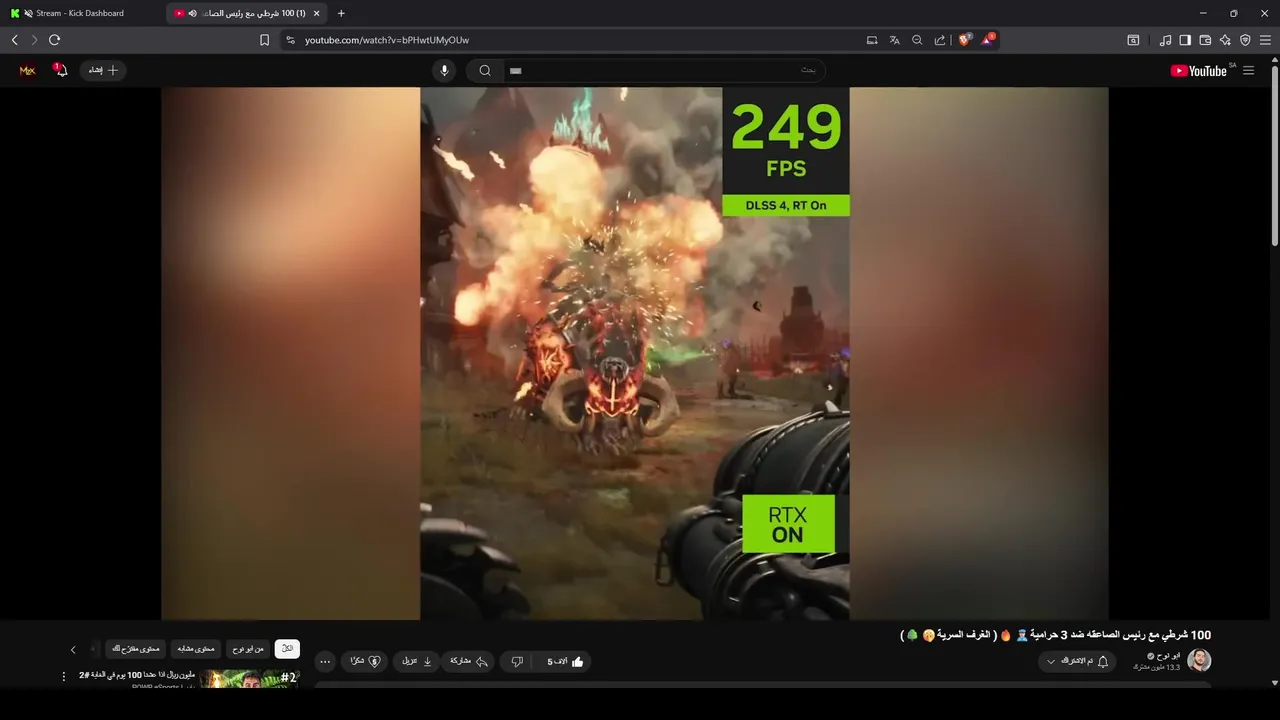Viewport: 1280px width, 720px height.
Task: Click the YouTube search magnifier button
Action: pyautogui.click(x=485, y=70)
